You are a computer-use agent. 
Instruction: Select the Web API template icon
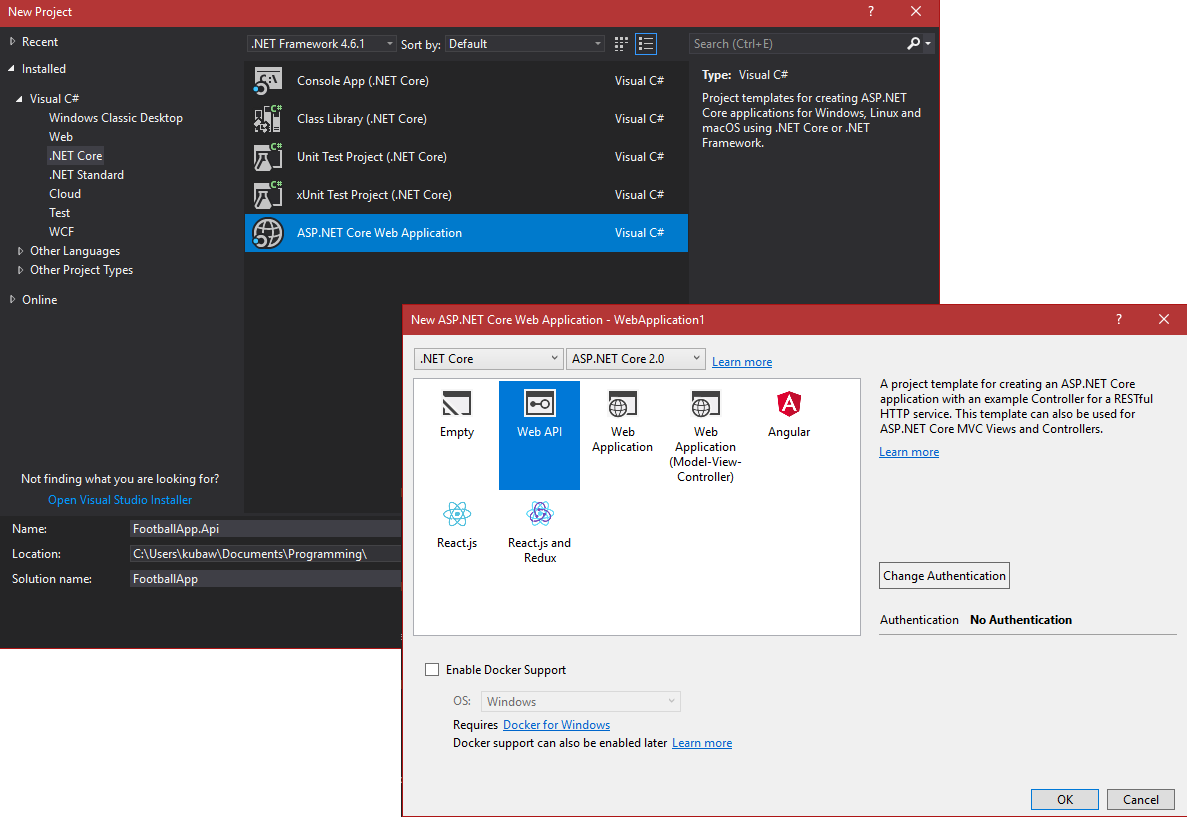pos(540,404)
